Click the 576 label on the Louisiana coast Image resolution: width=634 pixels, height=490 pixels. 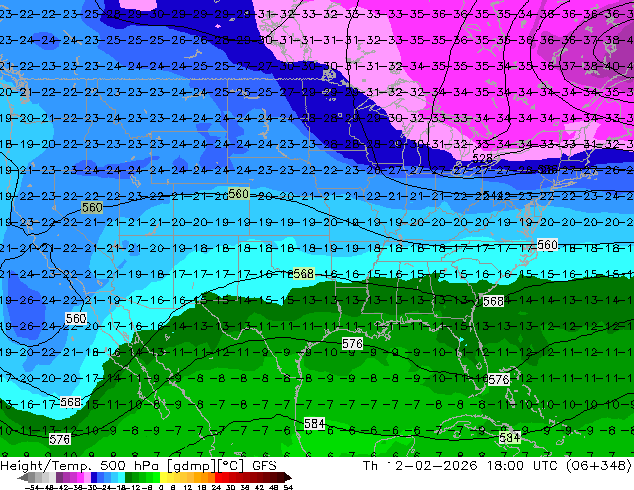coord(352,344)
